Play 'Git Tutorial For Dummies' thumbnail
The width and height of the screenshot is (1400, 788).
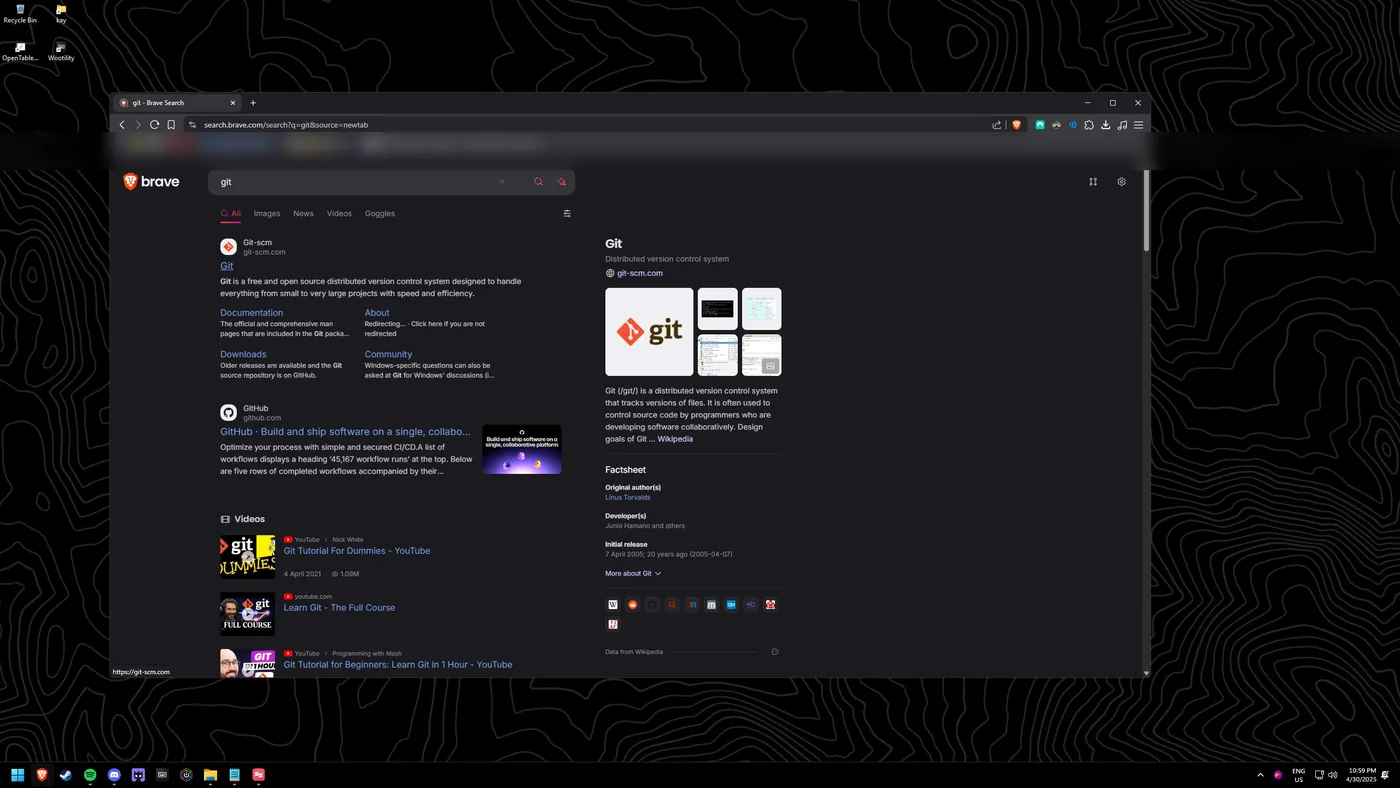[x=247, y=557]
